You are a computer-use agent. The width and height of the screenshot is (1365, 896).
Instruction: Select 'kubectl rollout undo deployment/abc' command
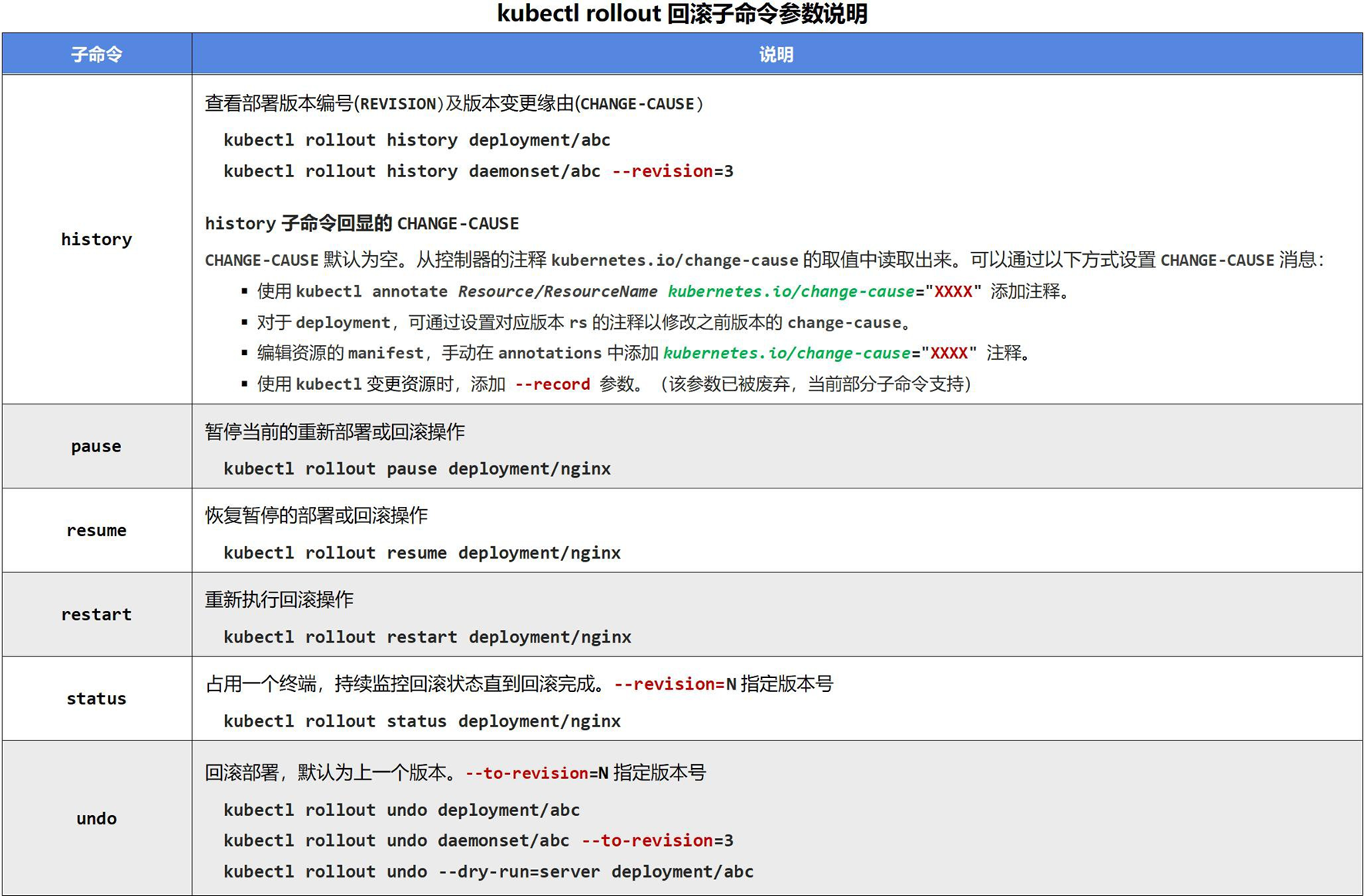401,810
